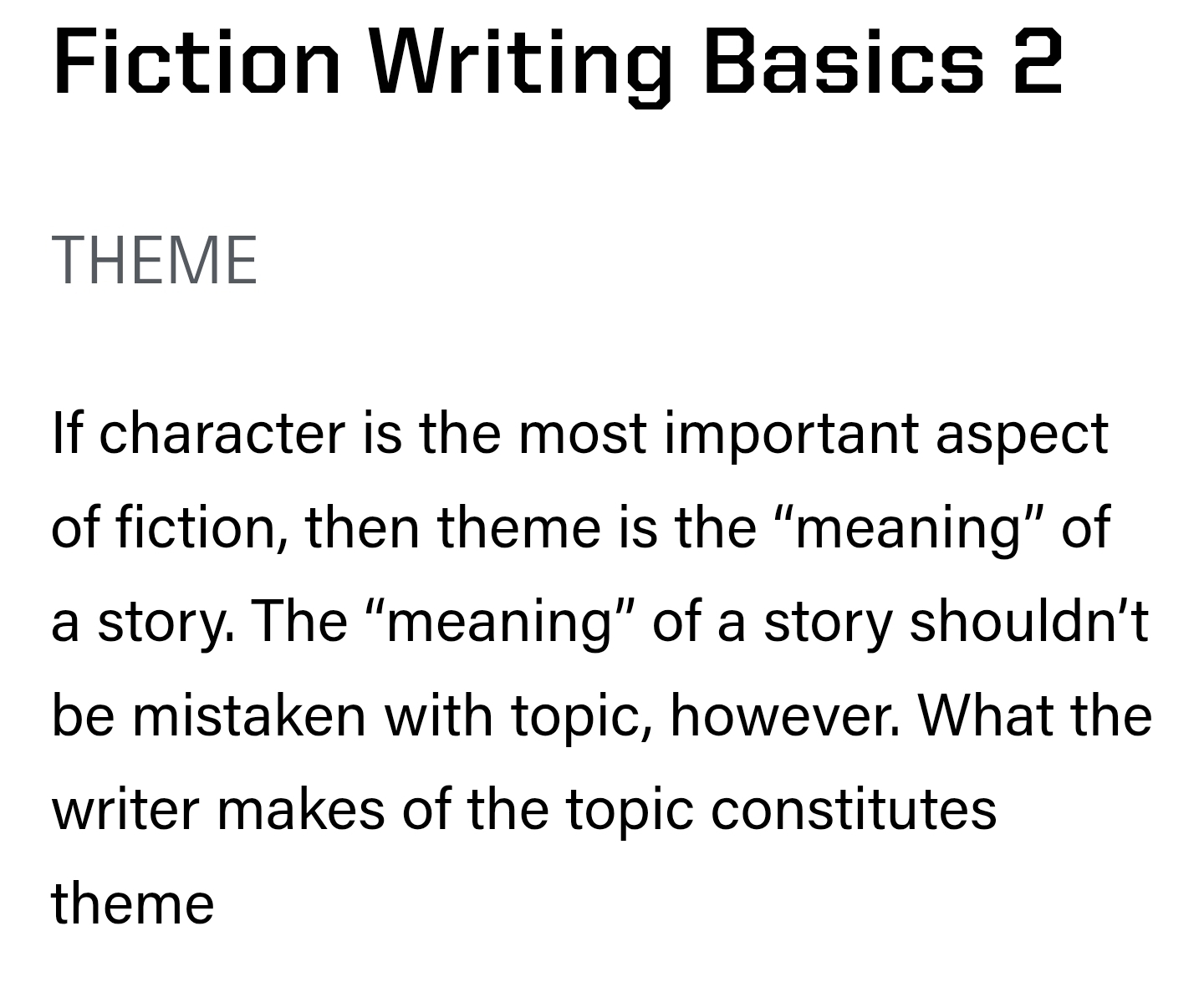Click the word "story." before "The"
Screen dimensions: 1204x982
(166, 623)
